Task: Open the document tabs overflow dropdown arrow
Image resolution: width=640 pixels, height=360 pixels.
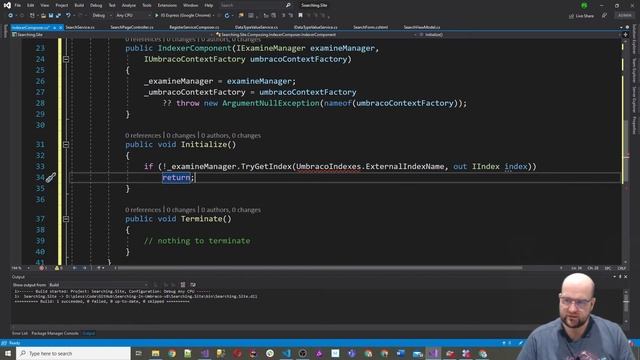Action: pos(621,27)
